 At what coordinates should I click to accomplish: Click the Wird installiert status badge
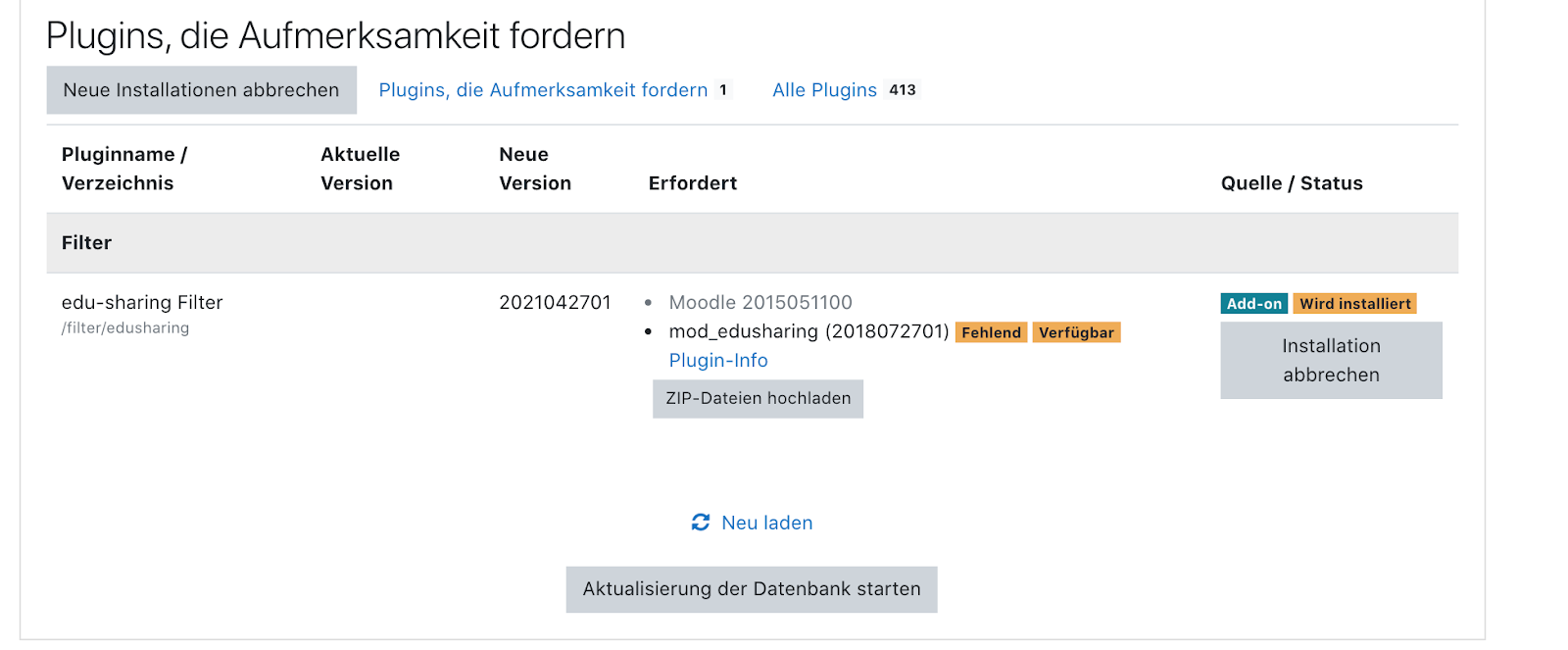[1355, 304]
